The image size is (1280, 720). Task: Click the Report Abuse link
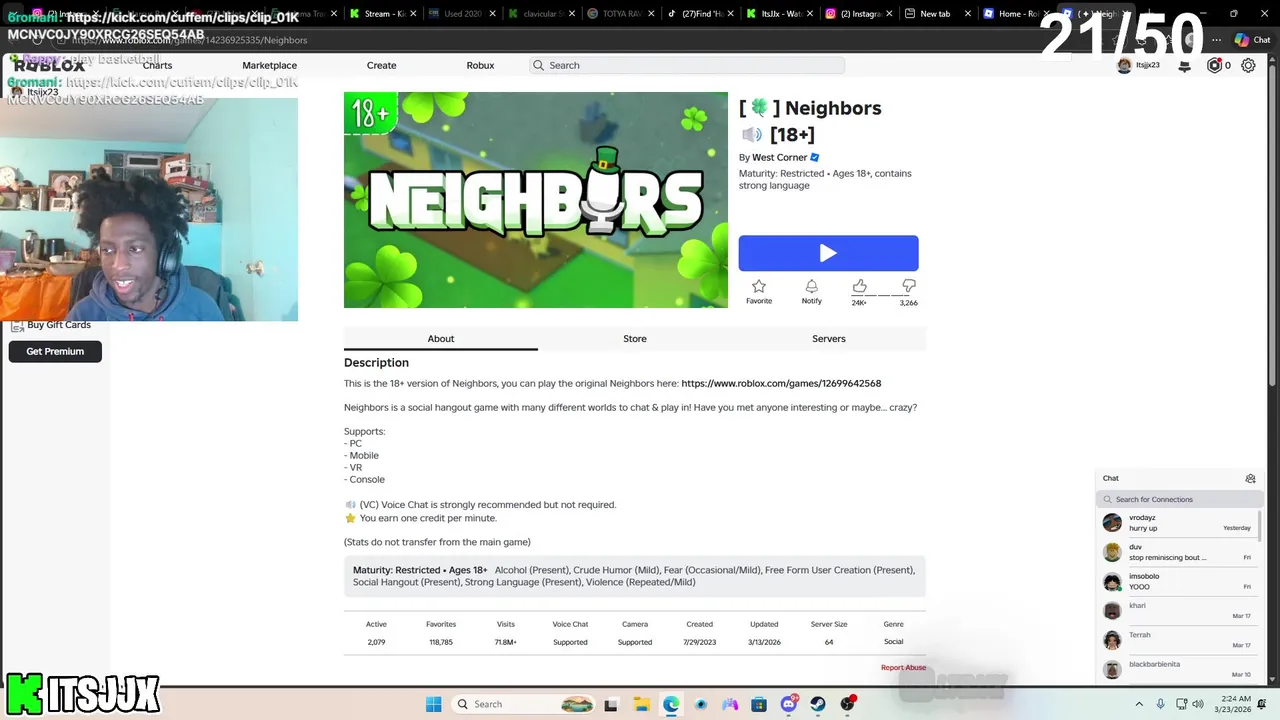coord(903,667)
